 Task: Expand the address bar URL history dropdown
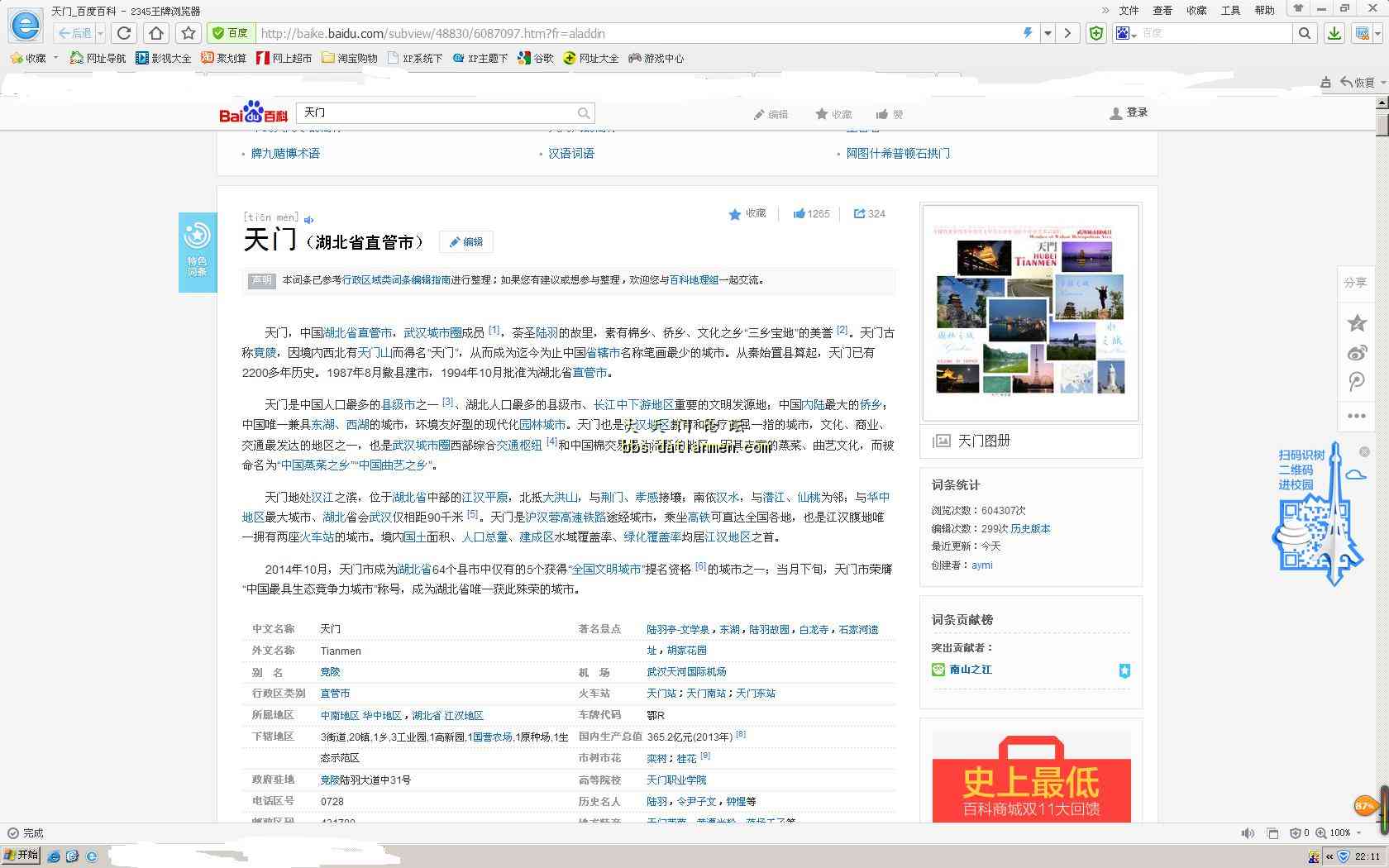tap(1048, 33)
